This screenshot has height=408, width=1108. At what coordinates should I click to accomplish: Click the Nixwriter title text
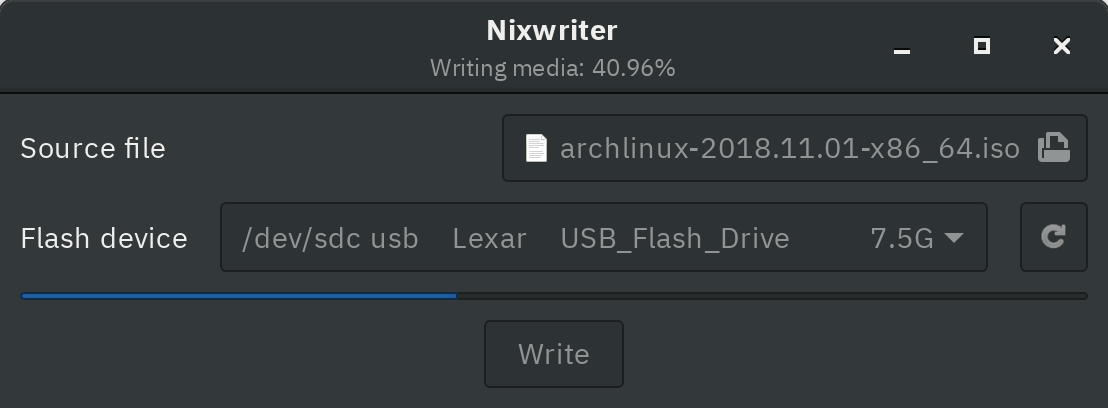click(553, 30)
